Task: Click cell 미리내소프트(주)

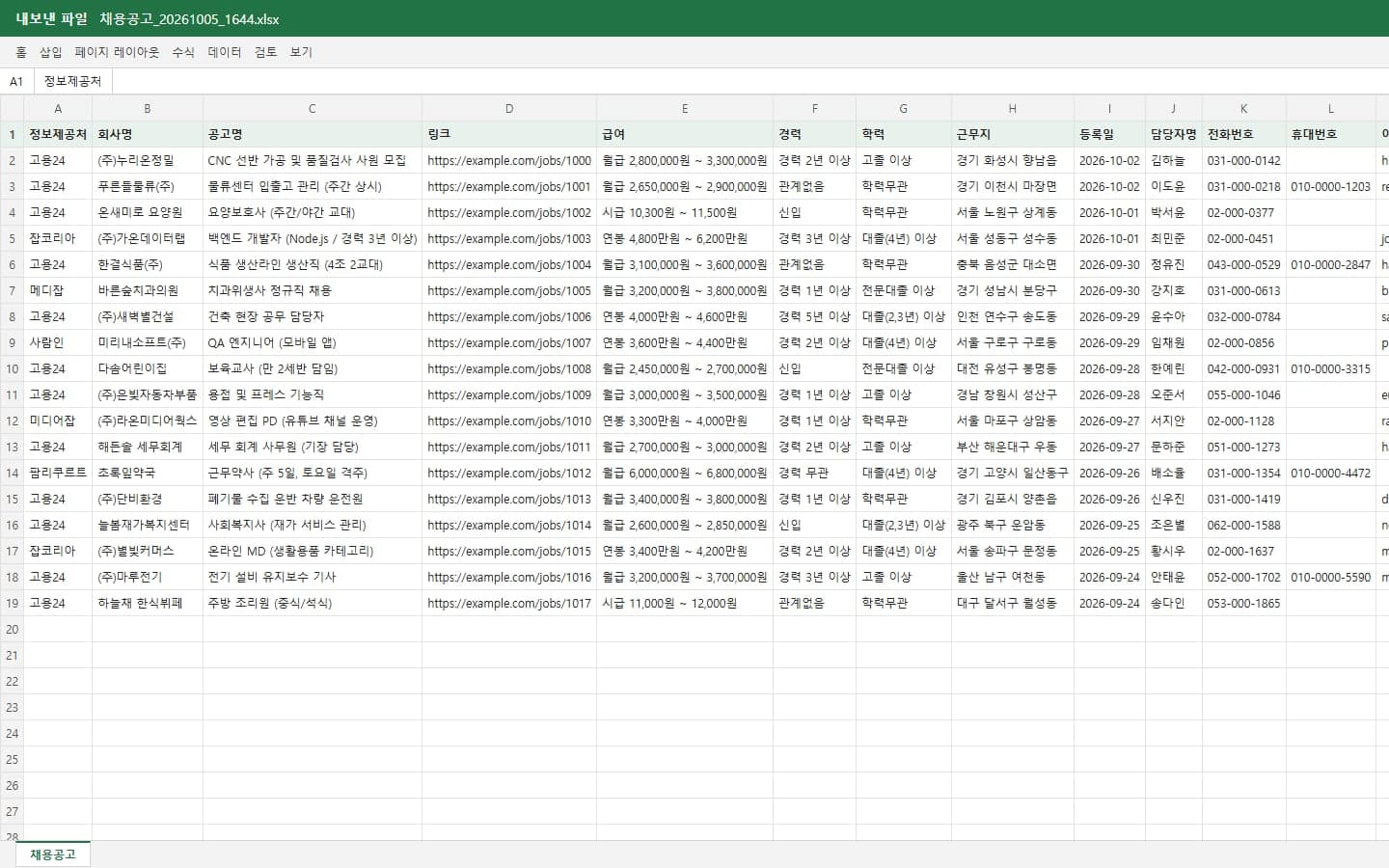Action: [x=148, y=343]
